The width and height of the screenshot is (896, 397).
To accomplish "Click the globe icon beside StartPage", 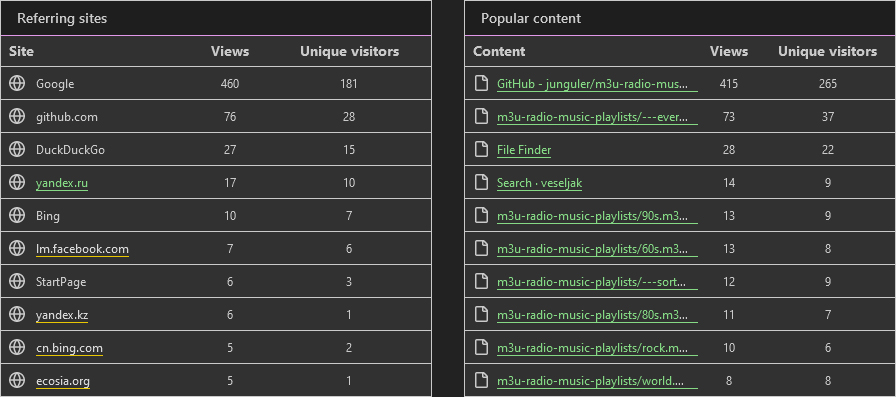I will click(17, 282).
